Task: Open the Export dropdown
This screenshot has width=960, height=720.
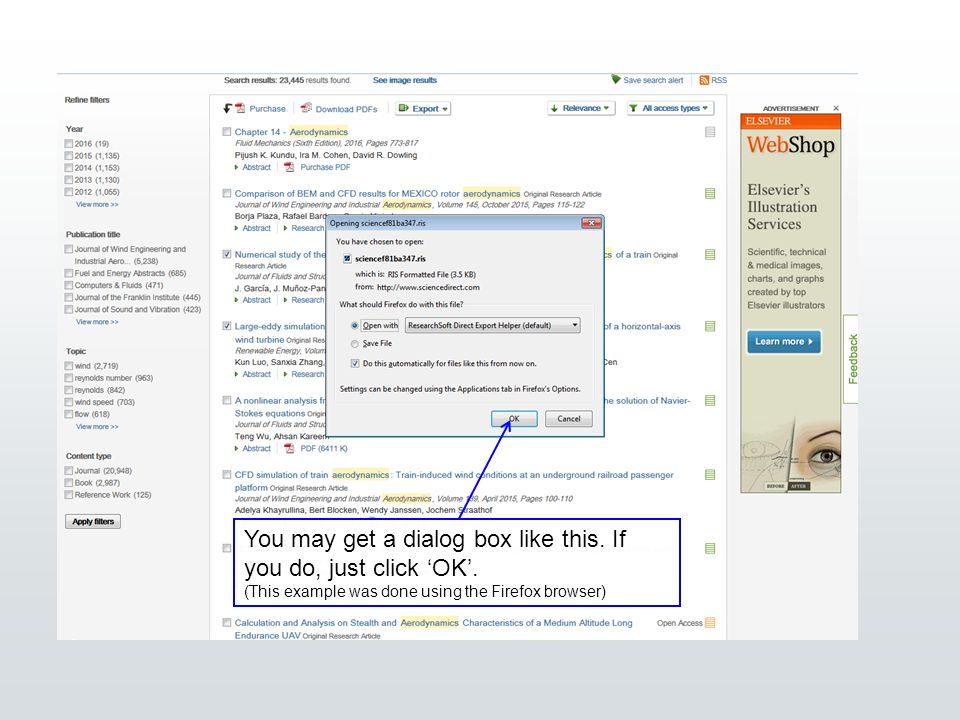Action: coord(423,108)
